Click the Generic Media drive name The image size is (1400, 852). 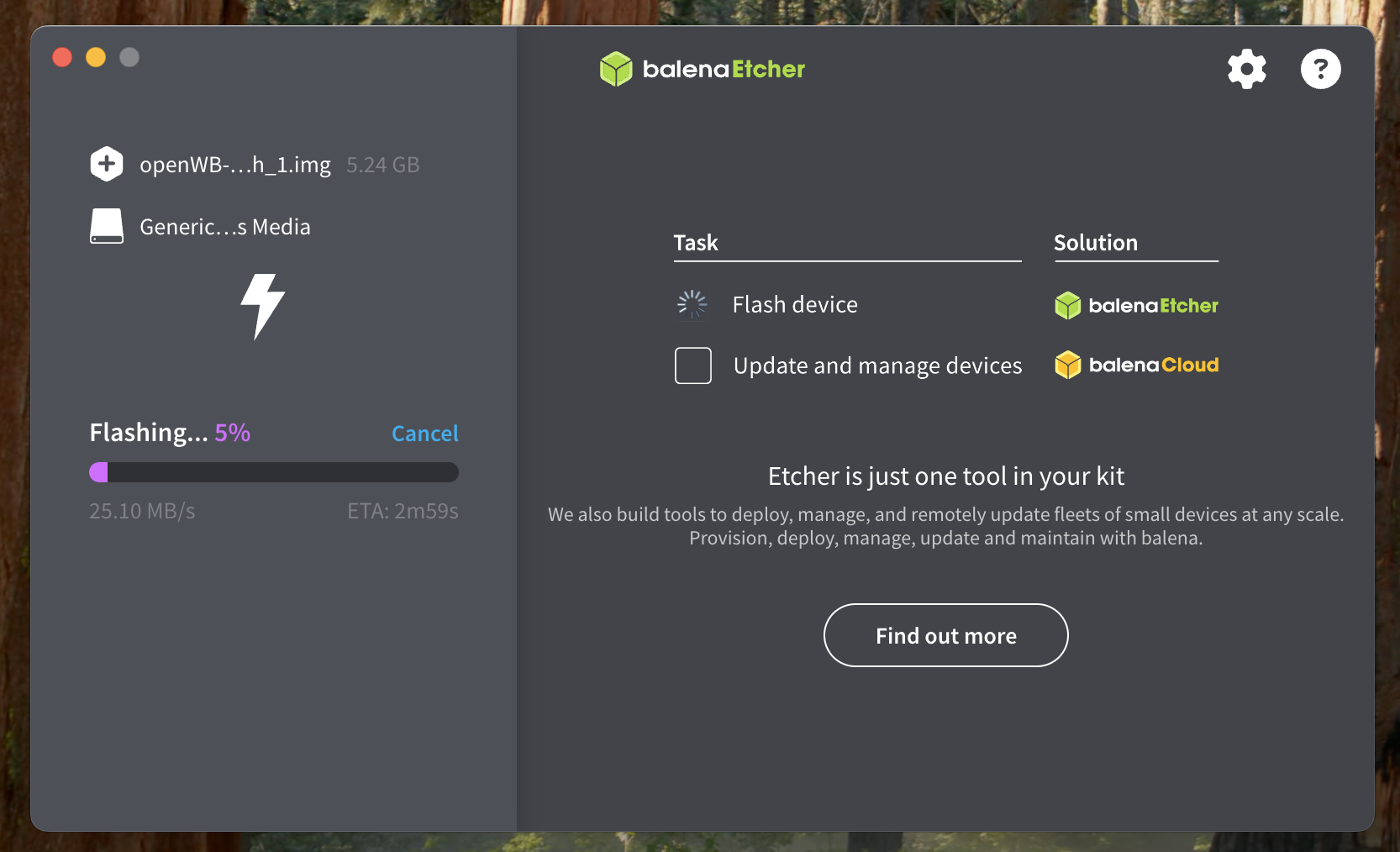[x=225, y=227]
